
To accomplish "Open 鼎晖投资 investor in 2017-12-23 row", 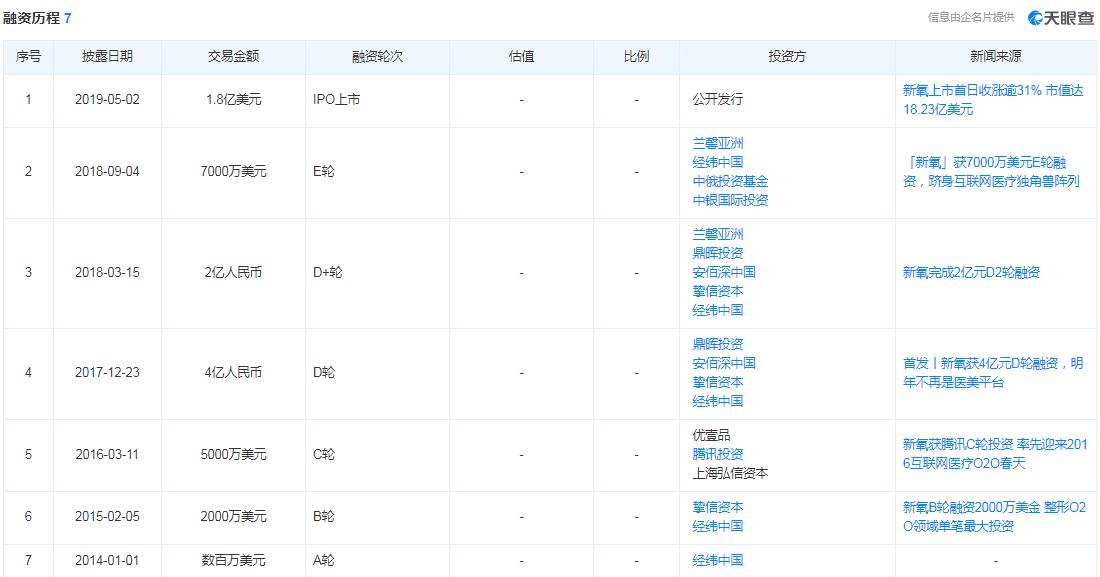I will click(718, 344).
